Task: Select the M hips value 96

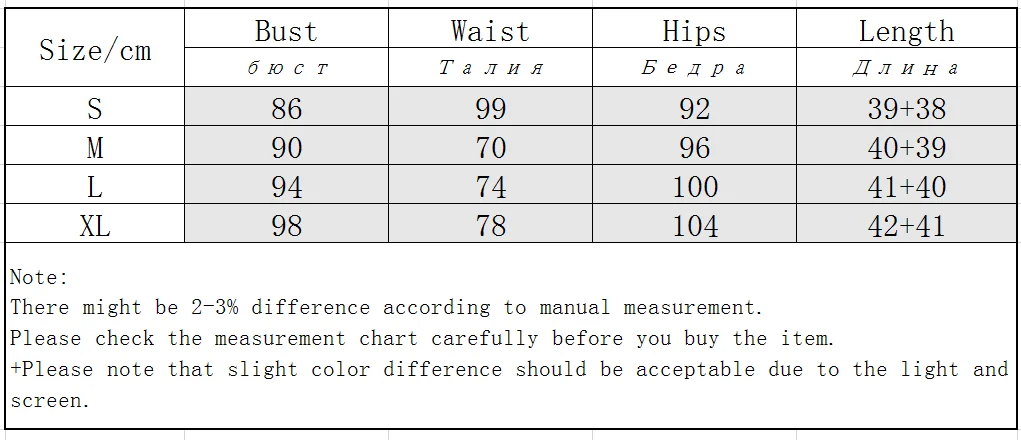Action: pyautogui.click(x=694, y=146)
